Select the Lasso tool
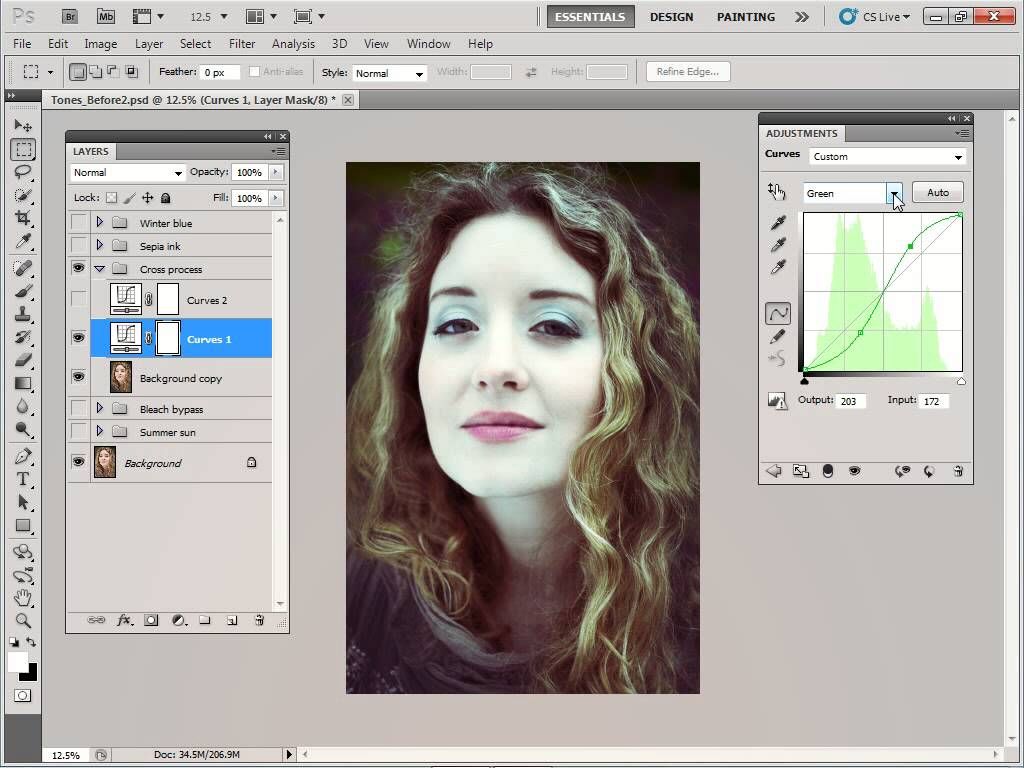The width and height of the screenshot is (1024, 768). point(23,172)
